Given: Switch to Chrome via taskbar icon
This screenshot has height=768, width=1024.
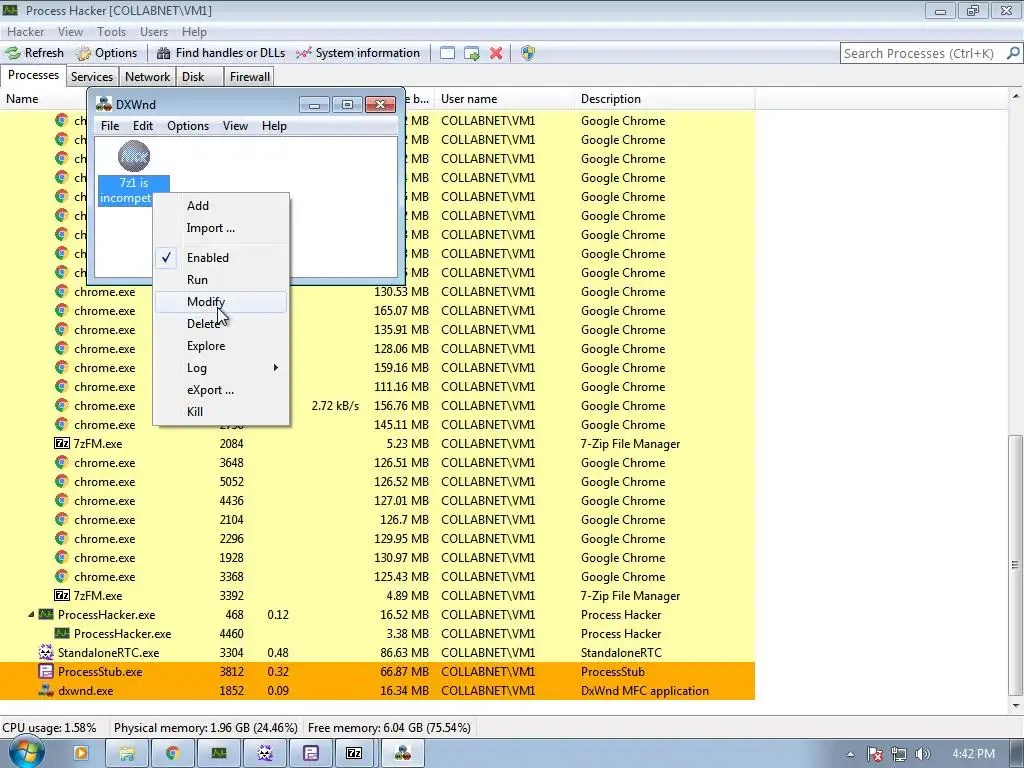Looking at the screenshot, I should click(x=172, y=753).
